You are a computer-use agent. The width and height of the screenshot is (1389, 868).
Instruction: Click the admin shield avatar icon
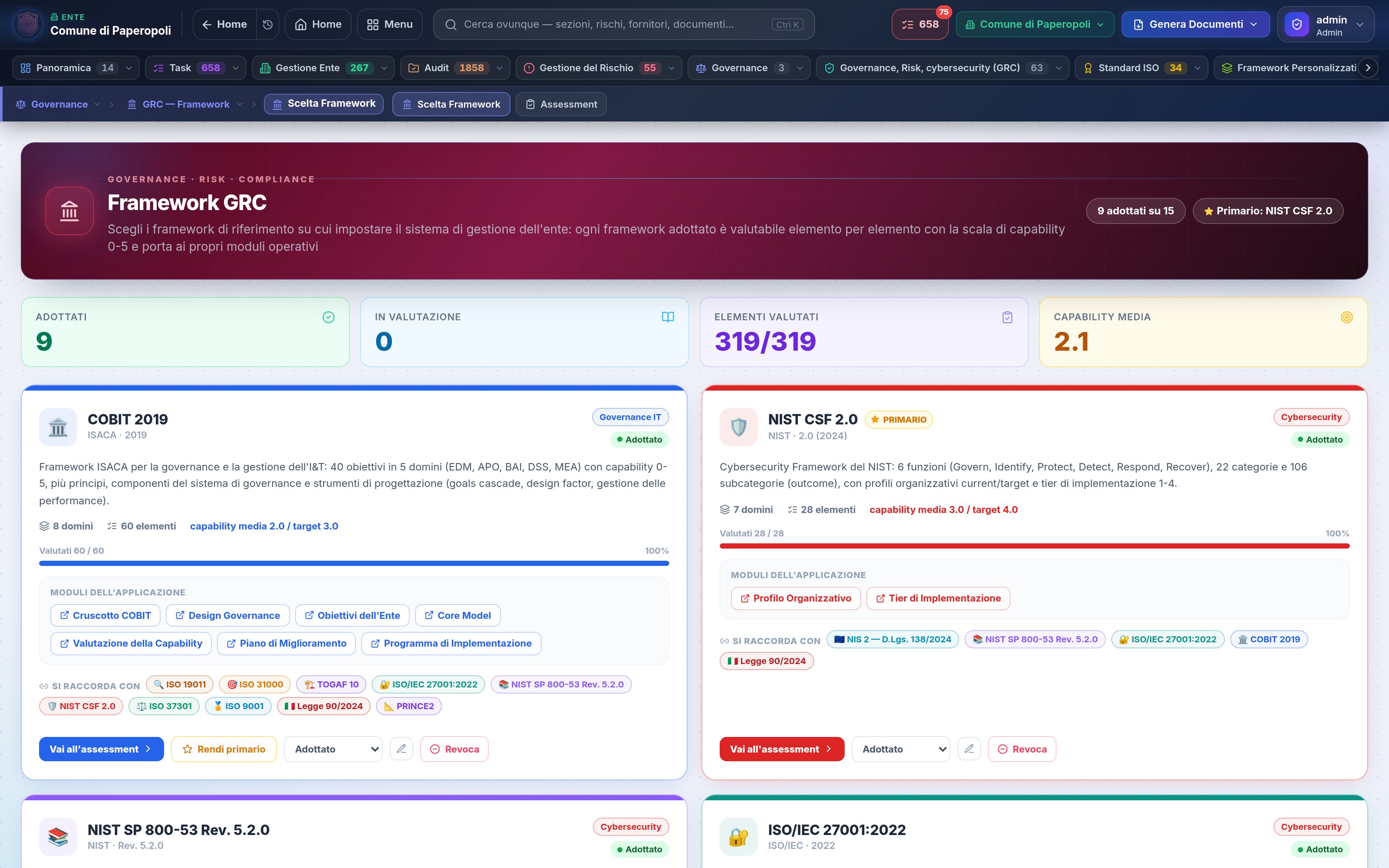pos(1297,24)
